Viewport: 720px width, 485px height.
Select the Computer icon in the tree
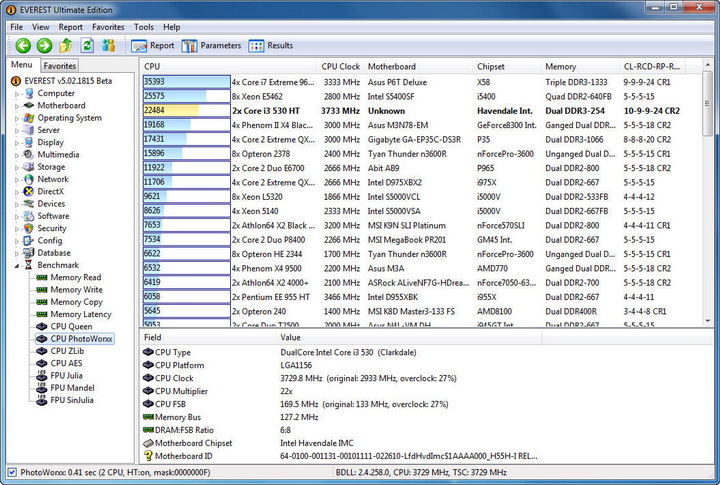click(x=29, y=93)
